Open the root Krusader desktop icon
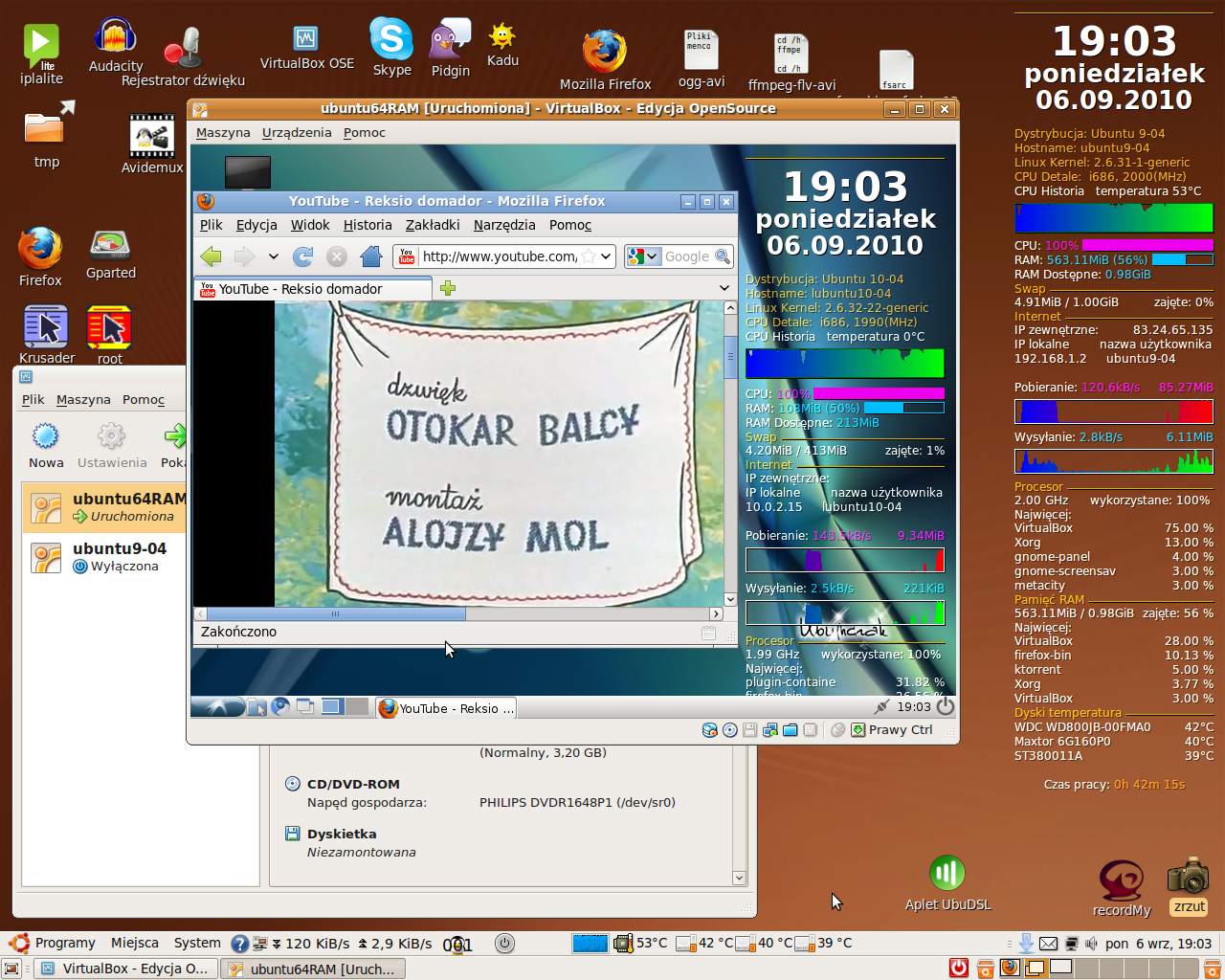Image resolution: width=1225 pixels, height=980 pixels. pos(110,334)
